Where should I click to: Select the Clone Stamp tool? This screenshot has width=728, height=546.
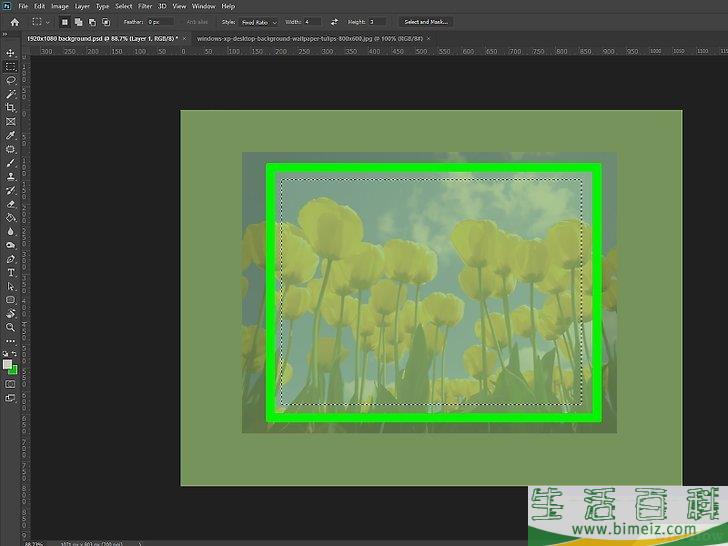(11, 177)
